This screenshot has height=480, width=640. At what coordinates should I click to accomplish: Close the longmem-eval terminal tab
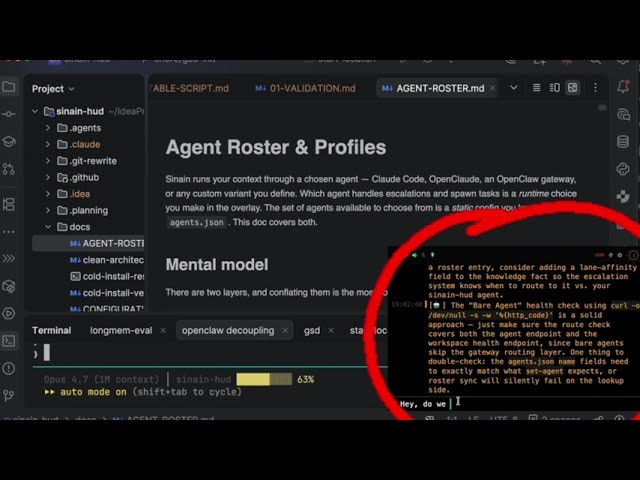(x=163, y=331)
